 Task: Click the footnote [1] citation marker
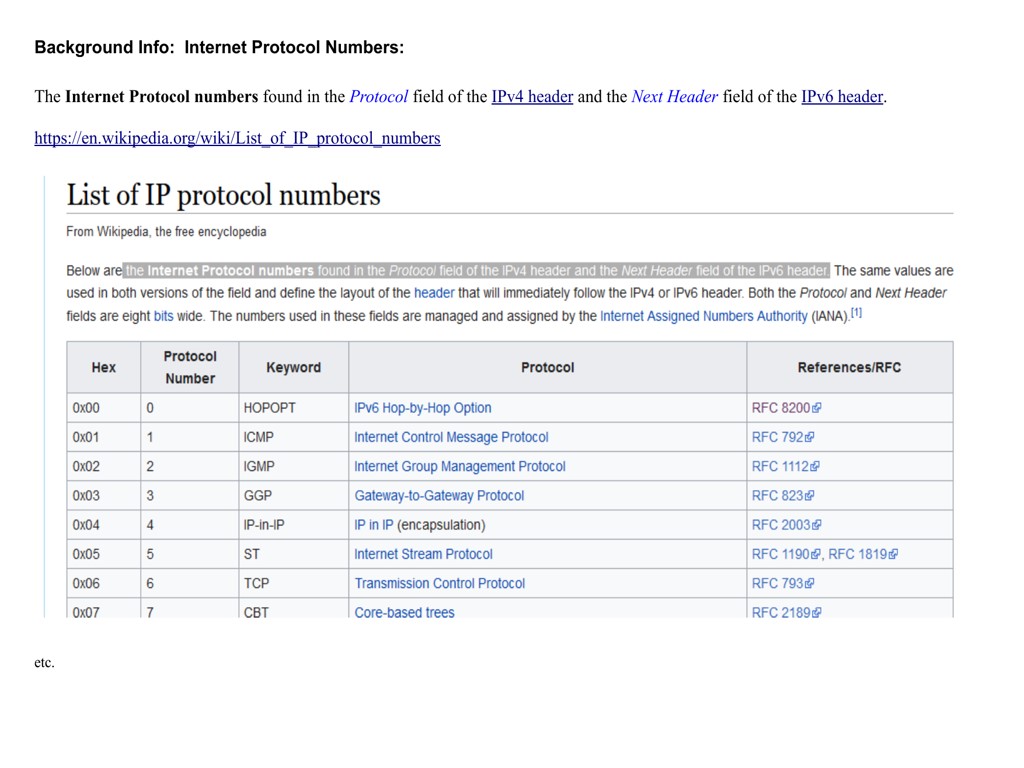(857, 313)
